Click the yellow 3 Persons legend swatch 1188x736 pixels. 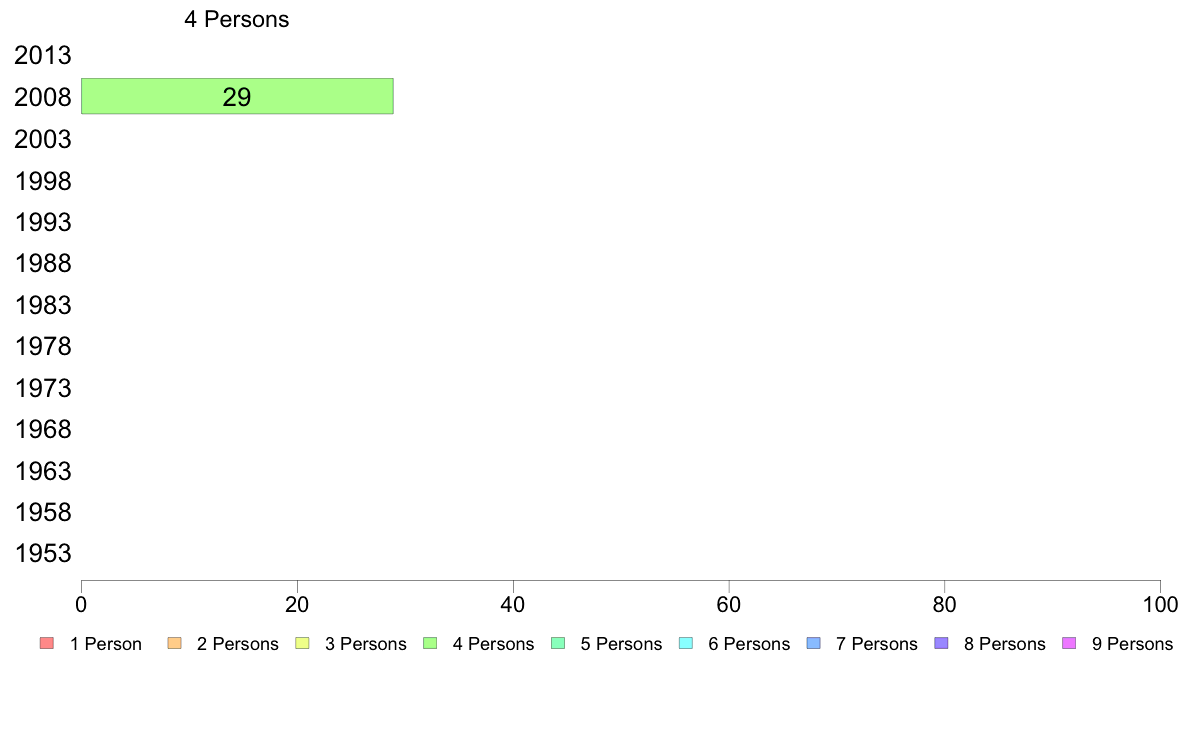(x=302, y=644)
